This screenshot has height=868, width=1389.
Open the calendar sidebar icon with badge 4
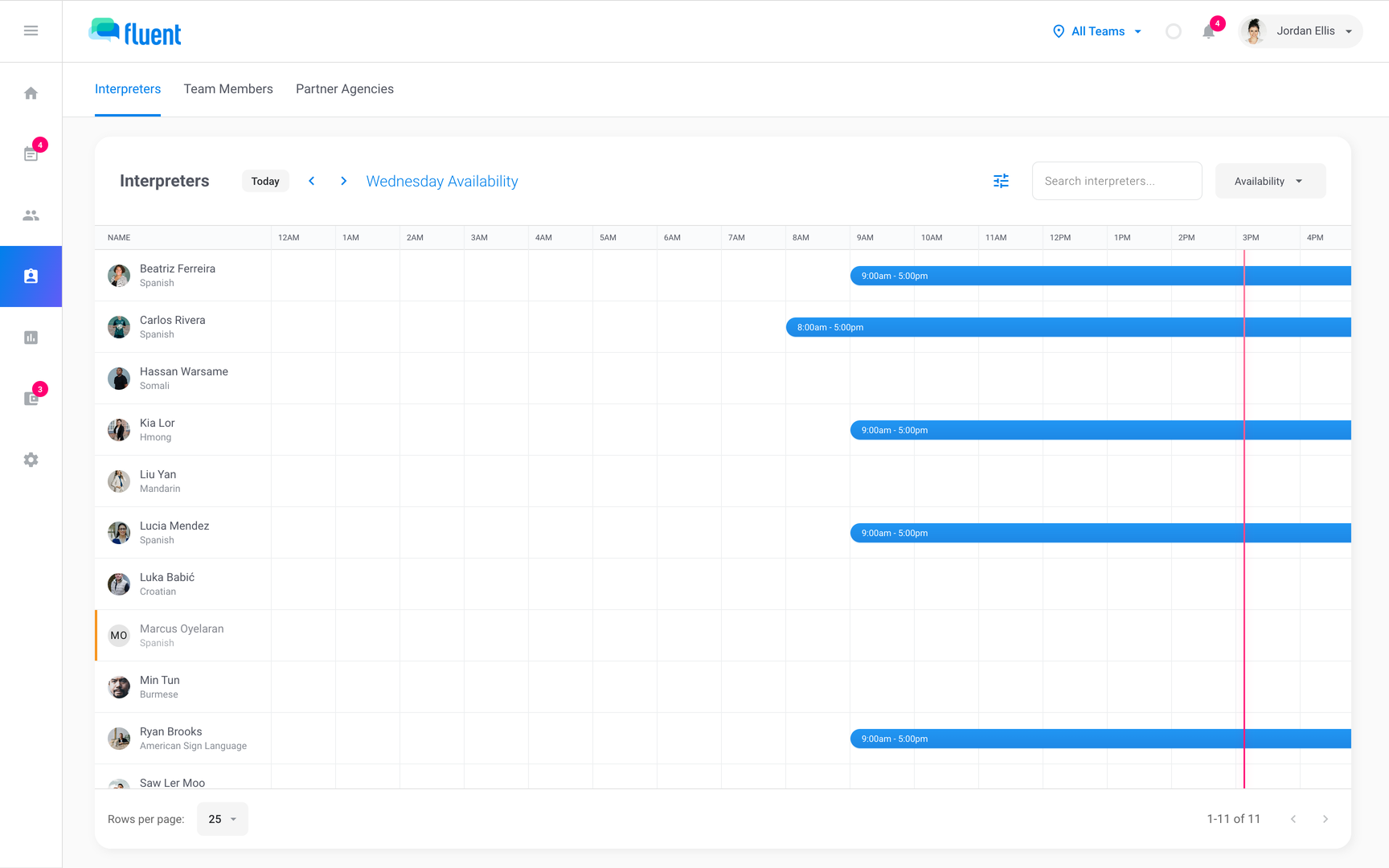coord(31,154)
